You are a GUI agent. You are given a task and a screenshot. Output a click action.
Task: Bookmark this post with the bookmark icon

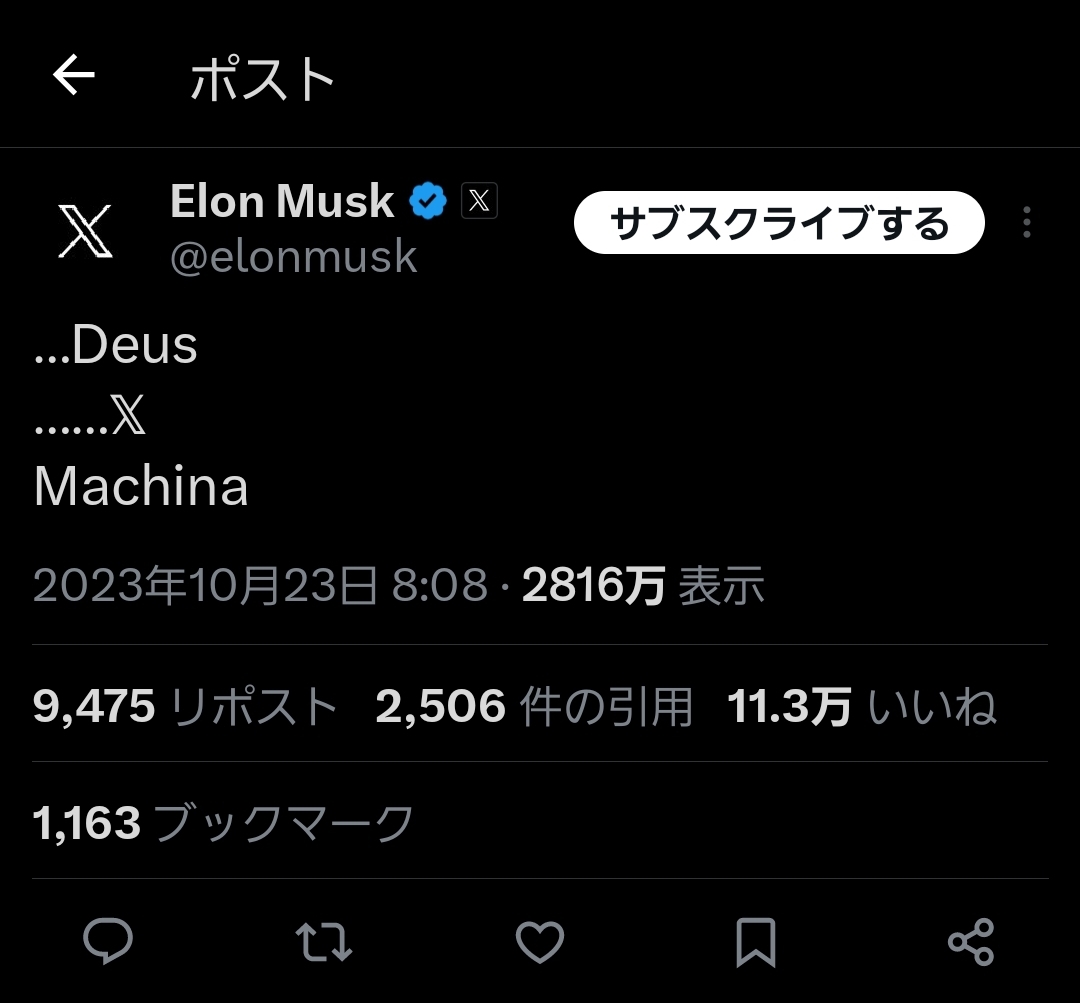(x=755, y=941)
